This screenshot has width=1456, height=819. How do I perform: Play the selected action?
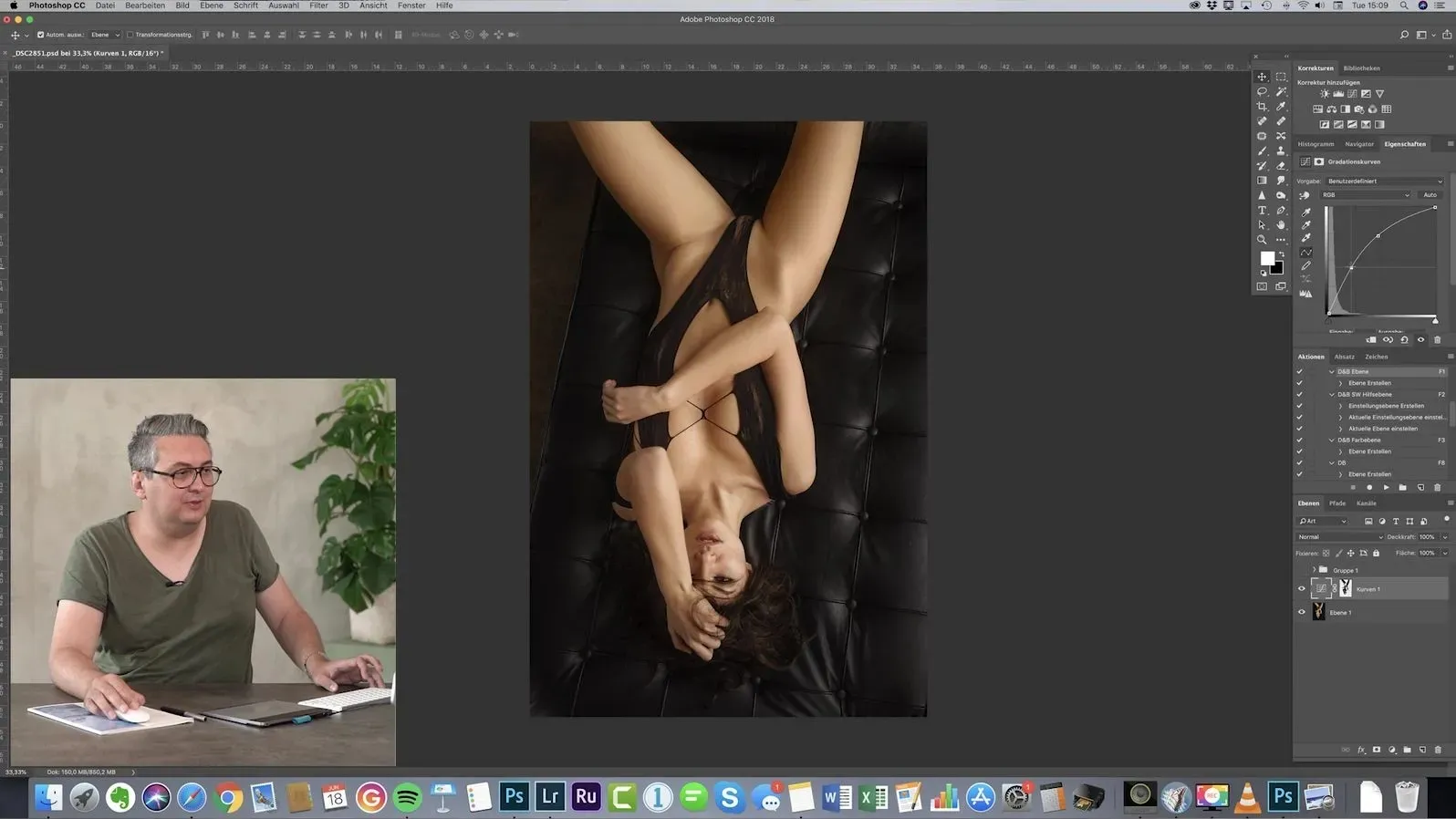[x=1386, y=487]
